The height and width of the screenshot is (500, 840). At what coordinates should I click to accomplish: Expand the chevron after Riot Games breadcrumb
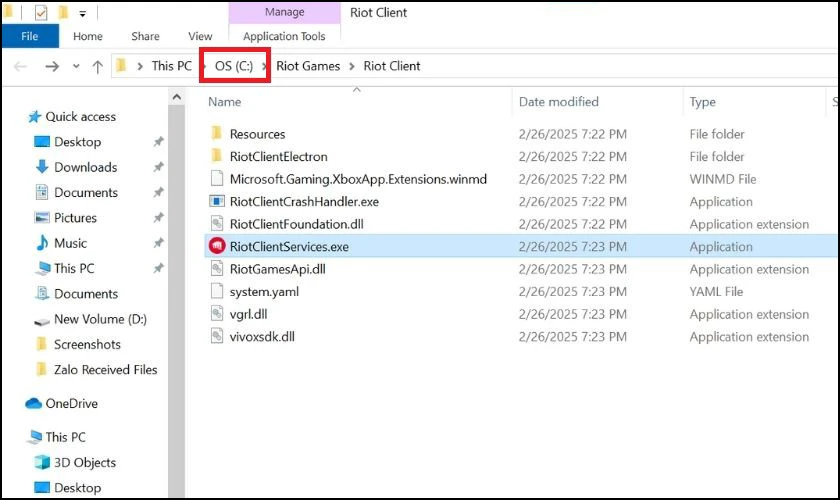(352, 66)
